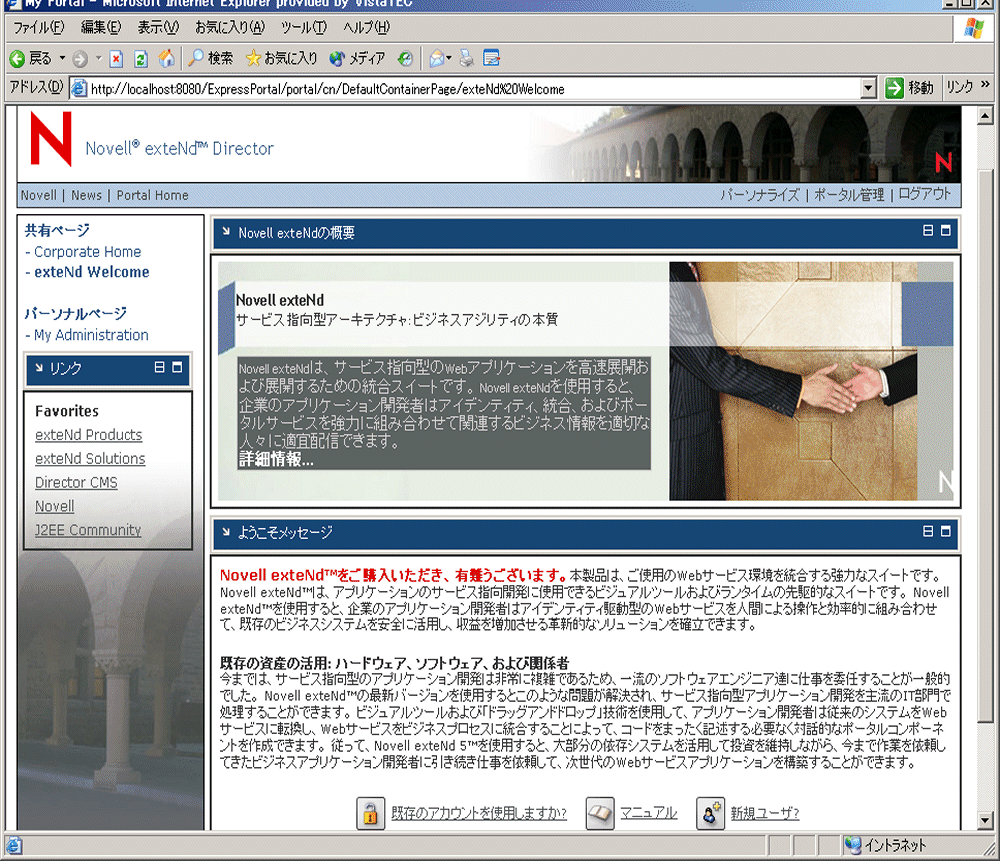Click the Home icon in toolbar
1000x861 pixels.
[x=167, y=59]
